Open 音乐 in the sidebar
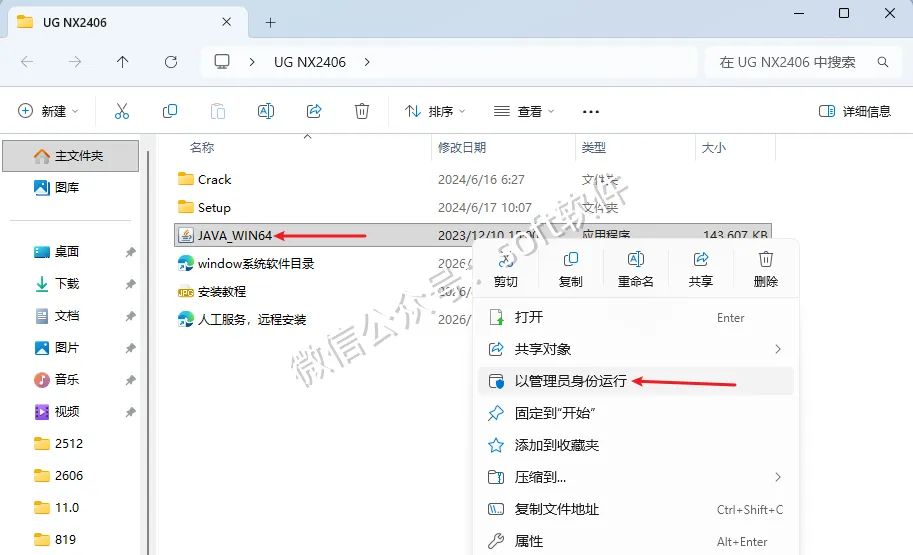The height and width of the screenshot is (555, 913). [56, 380]
